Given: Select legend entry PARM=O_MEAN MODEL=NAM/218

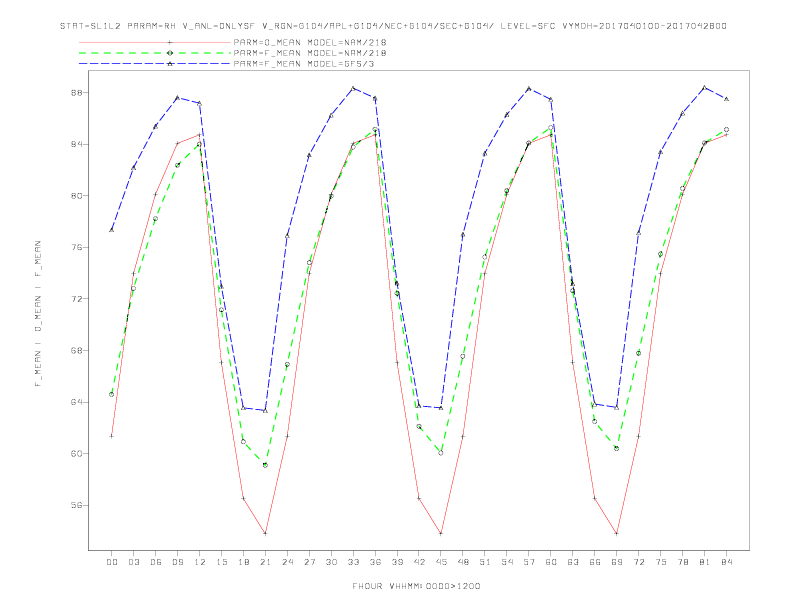Looking at the screenshot, I should point(310,42).
